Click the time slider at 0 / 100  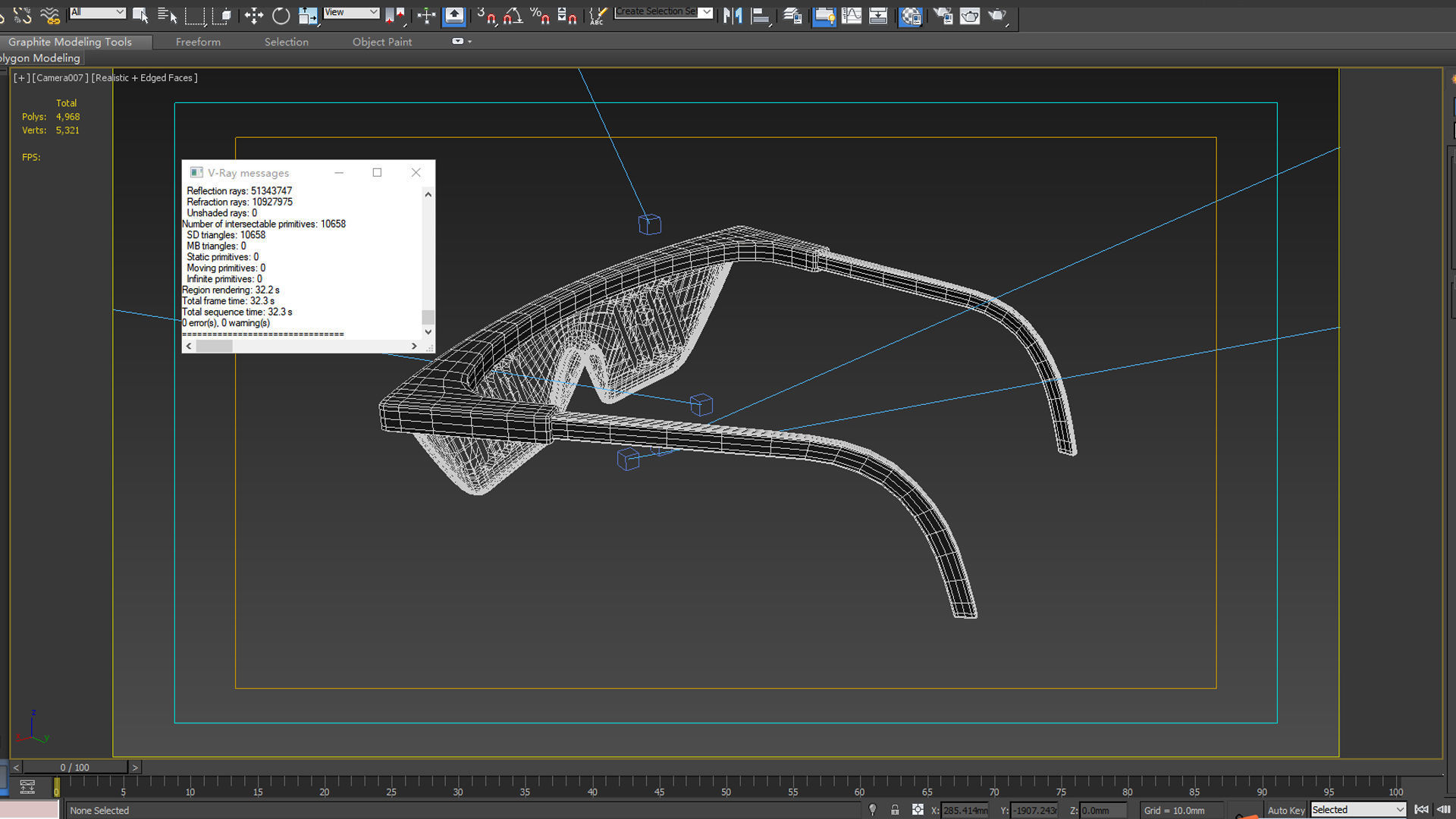[74, 767]
